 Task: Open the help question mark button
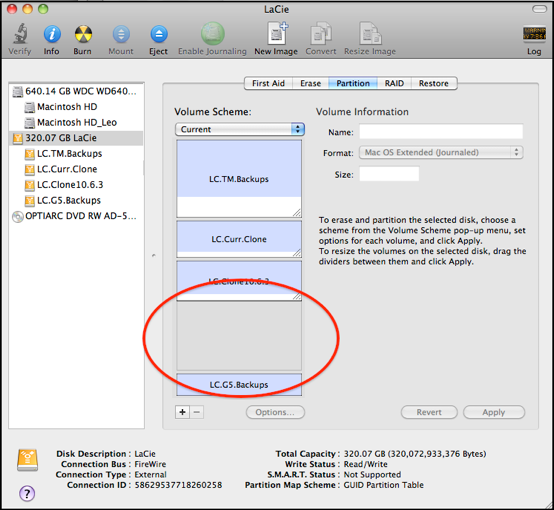tap(27, 493)
